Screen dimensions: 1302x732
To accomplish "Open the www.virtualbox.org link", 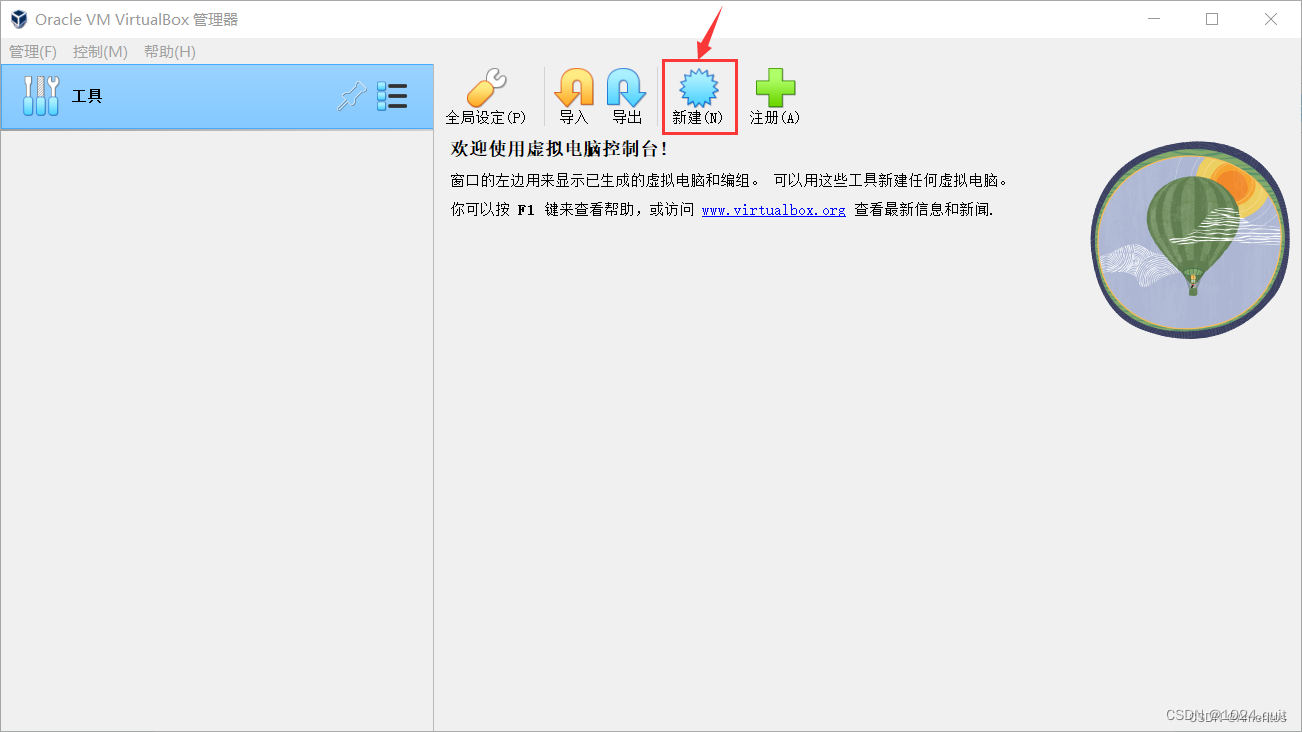I will pos(773,210).
